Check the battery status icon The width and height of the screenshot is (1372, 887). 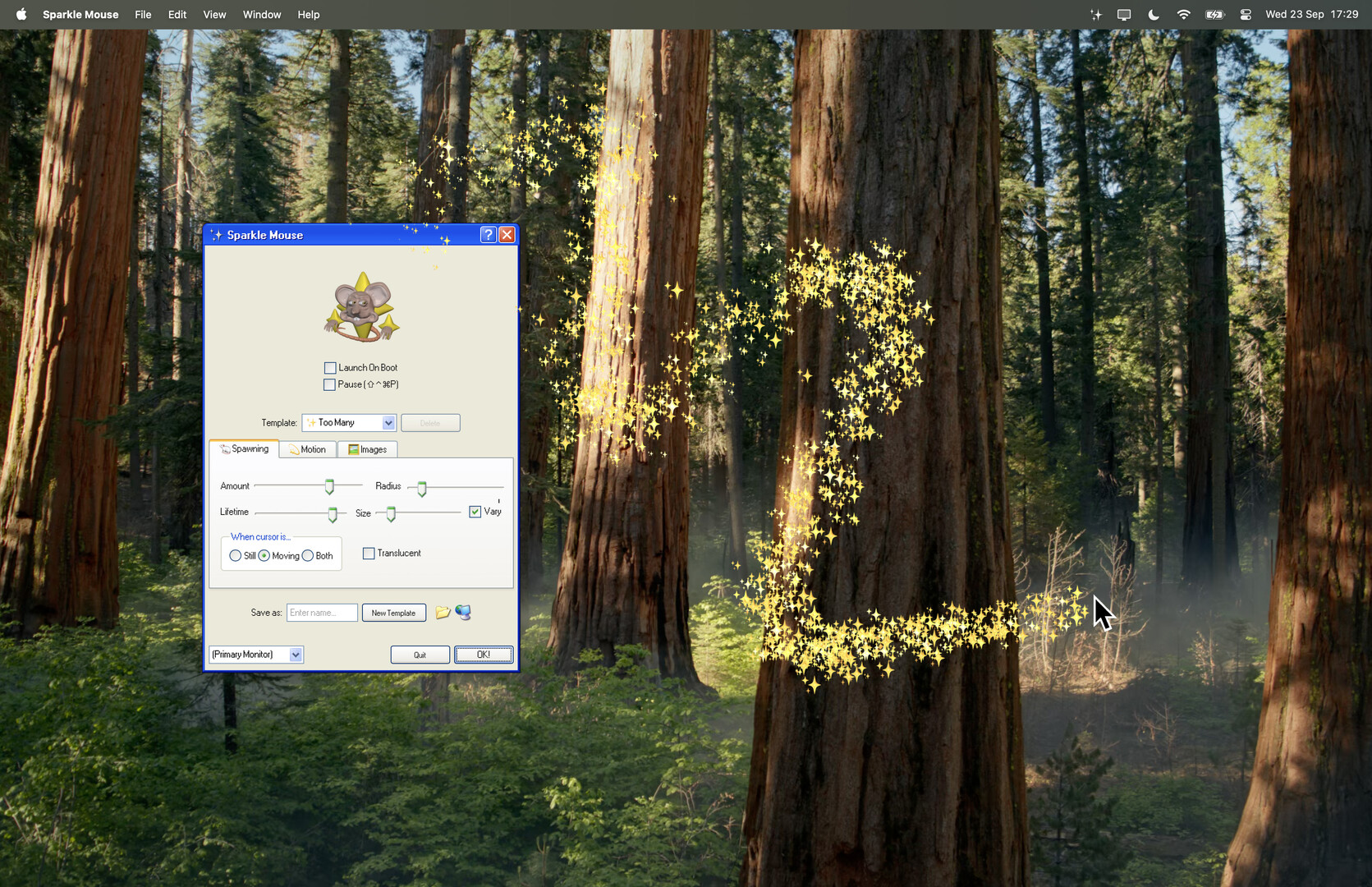coord(1214,14)
